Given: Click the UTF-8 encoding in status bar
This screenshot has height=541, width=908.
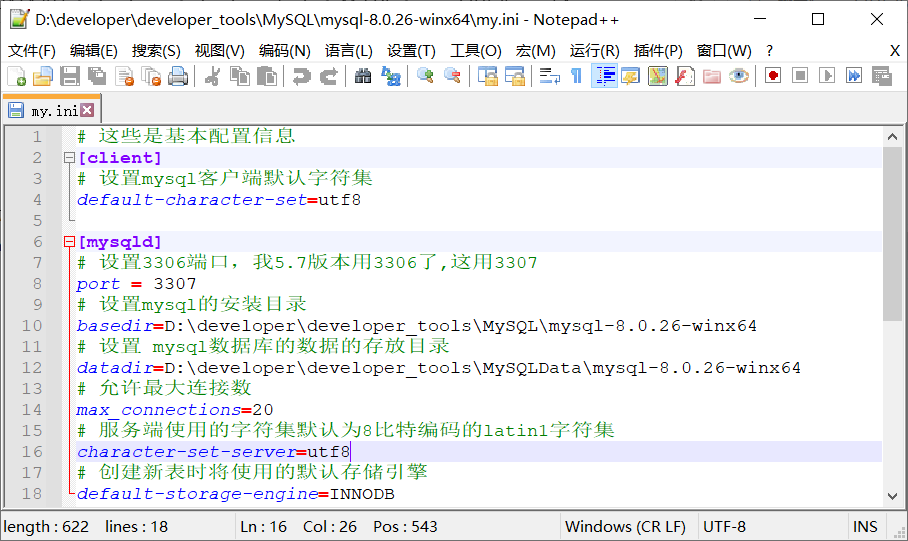Looking at the screenshot, I should coord(724,526).
